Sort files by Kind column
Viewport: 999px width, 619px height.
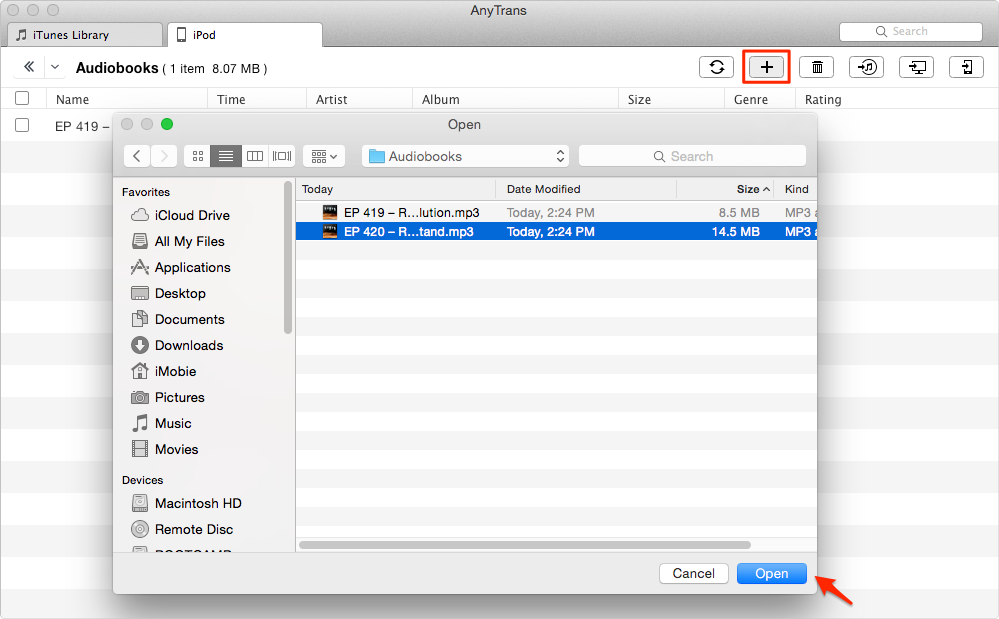[x=796, y=189]
